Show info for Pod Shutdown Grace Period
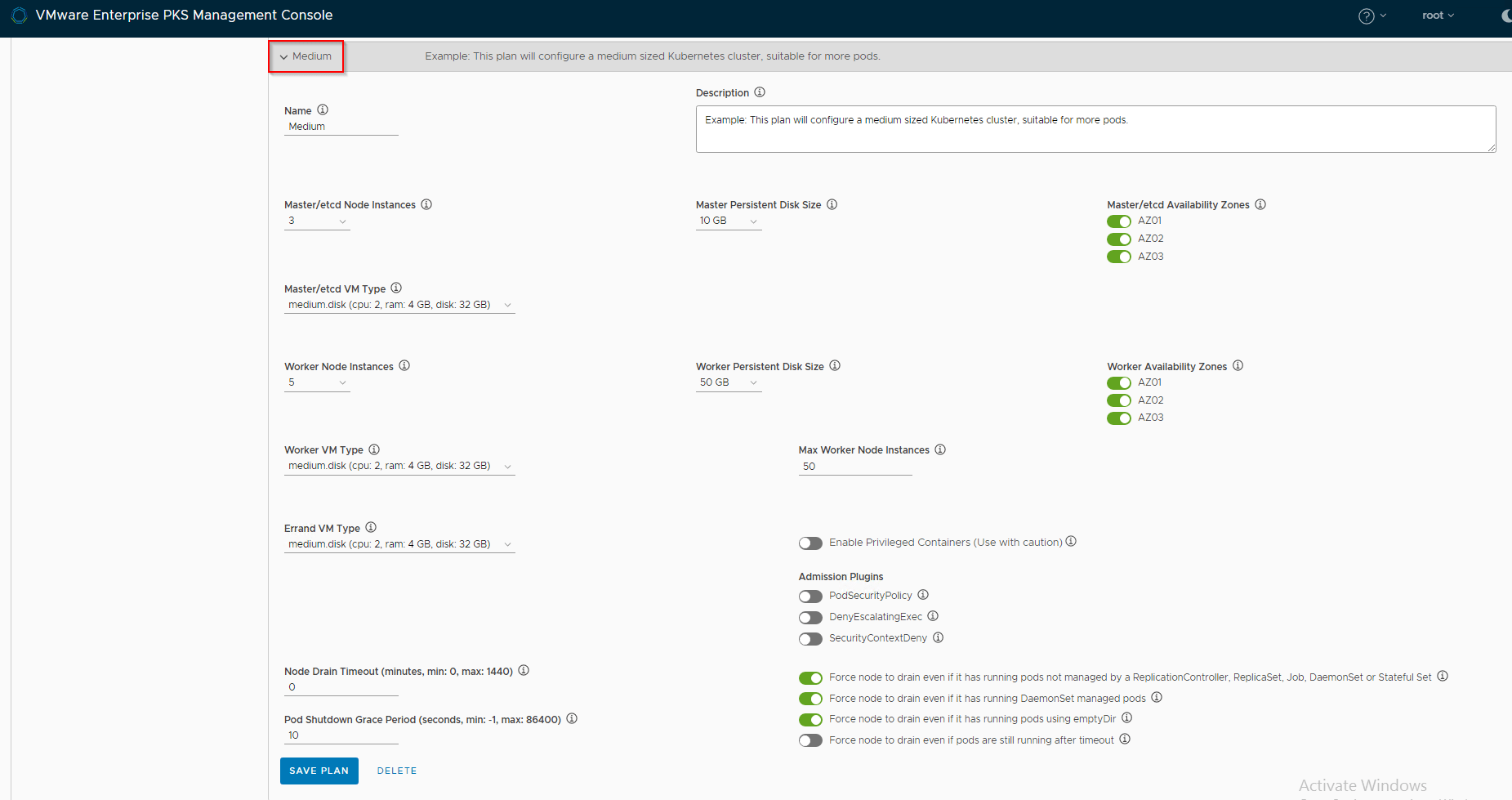1512x800 pixels. tap(572, 718)
